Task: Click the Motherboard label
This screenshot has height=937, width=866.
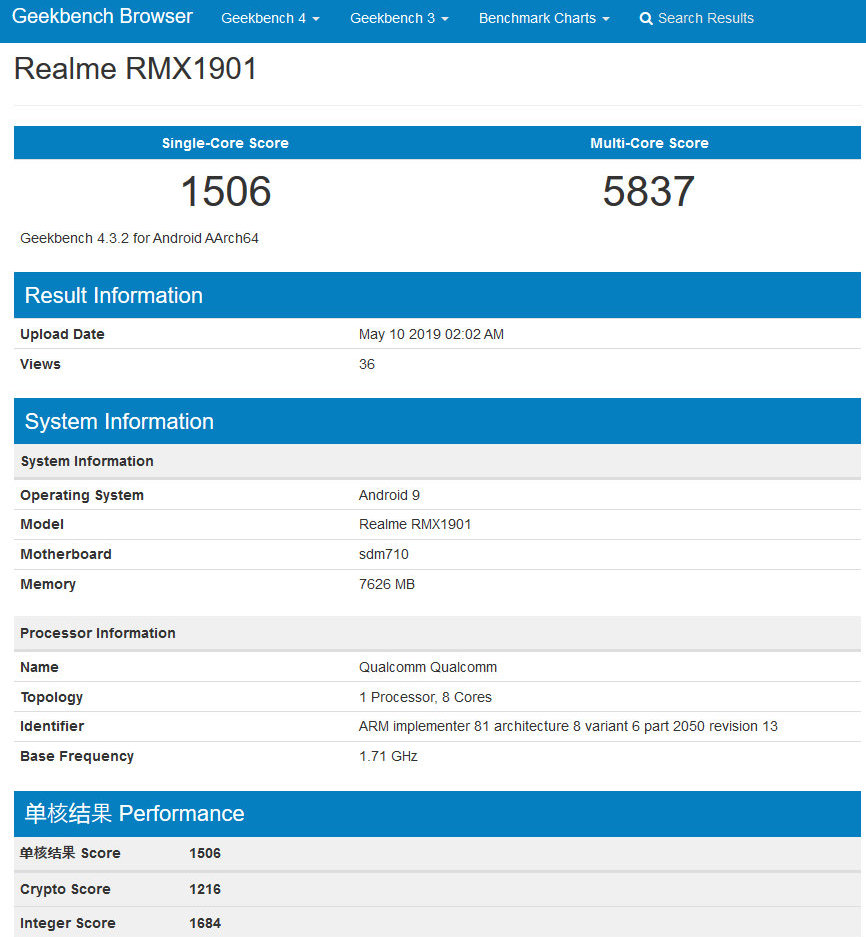Action: [66, 555]
